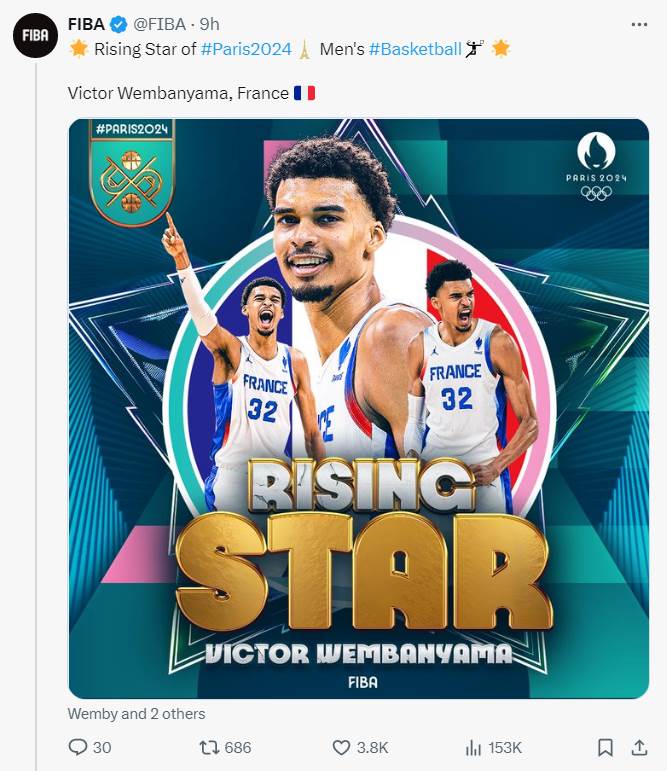Click the 686 reposts count
The image size is (667, 771).
pyautogui.click(x=238, y=748)
